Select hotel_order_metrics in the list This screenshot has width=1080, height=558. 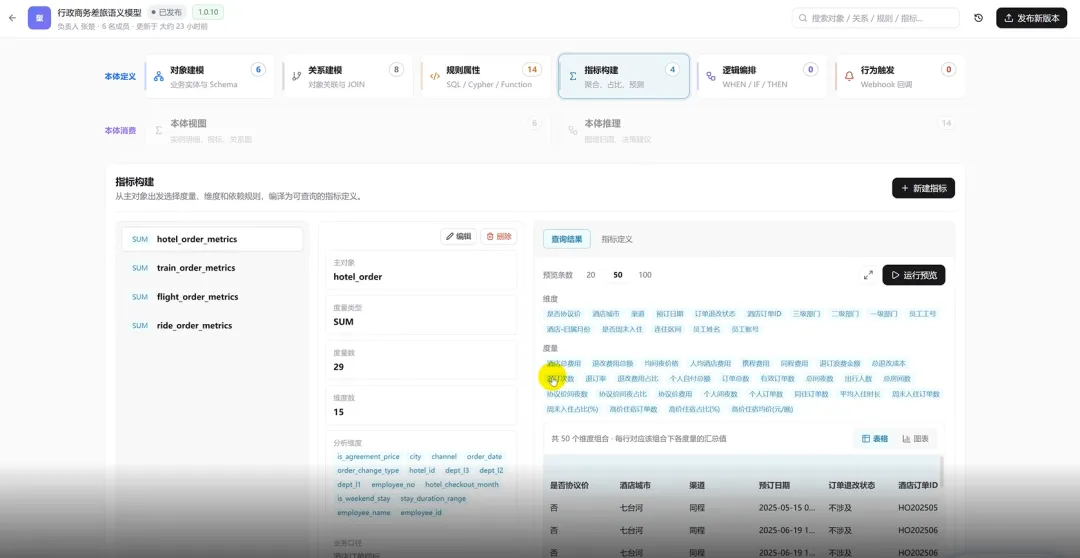pos(212,239)
